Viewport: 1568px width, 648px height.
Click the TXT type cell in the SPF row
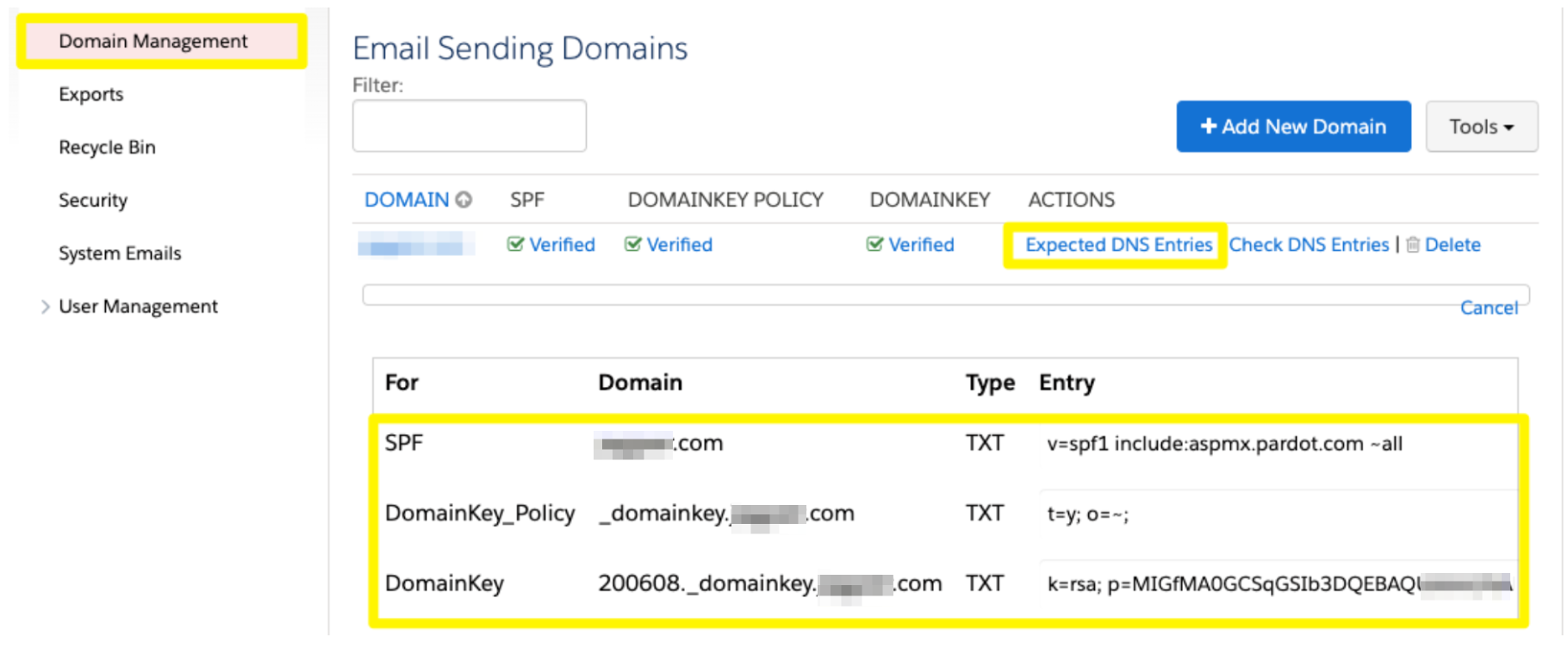pyautogui.click(x=985, y=443)
